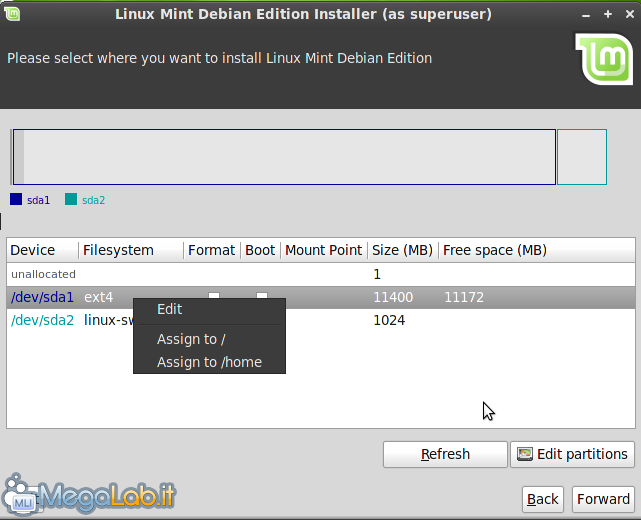Select the sda2 segment in partition bar
The image size is (641, 520).
point(581,157)
